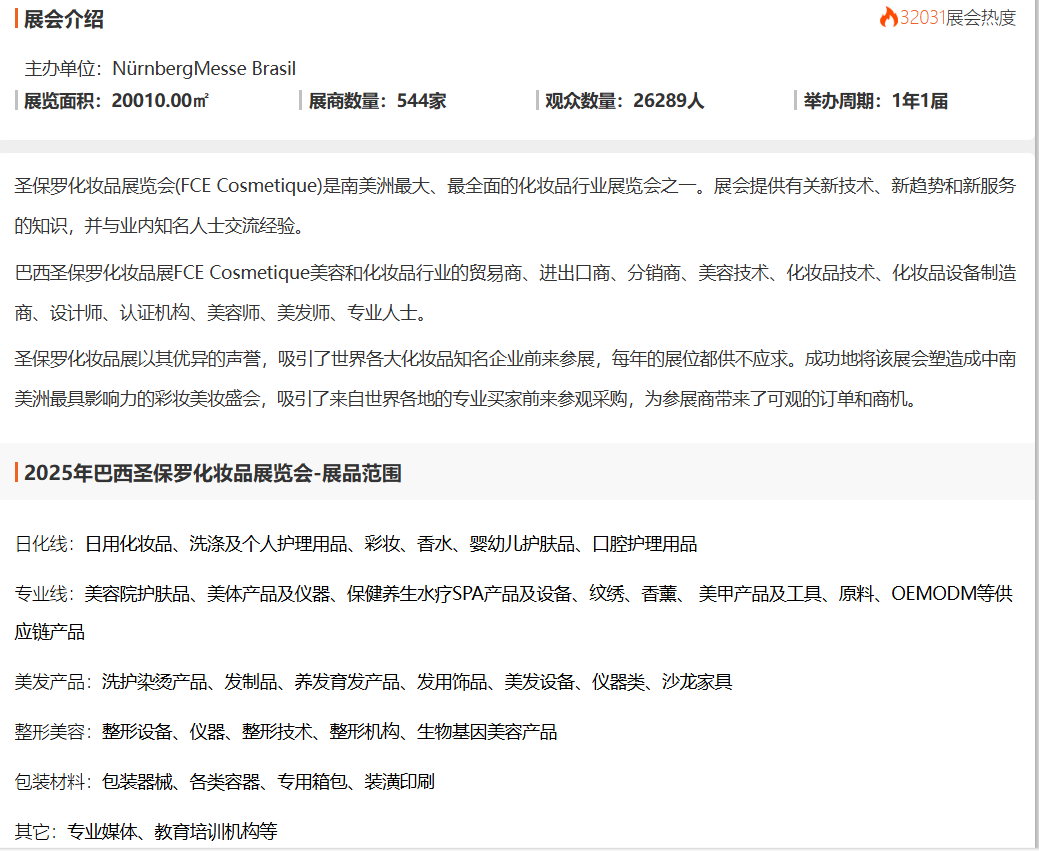Click the flame icon beside 32031
Image resolution: width=1039 pixels, height=851 pixels.
click(x=889, y=17)
